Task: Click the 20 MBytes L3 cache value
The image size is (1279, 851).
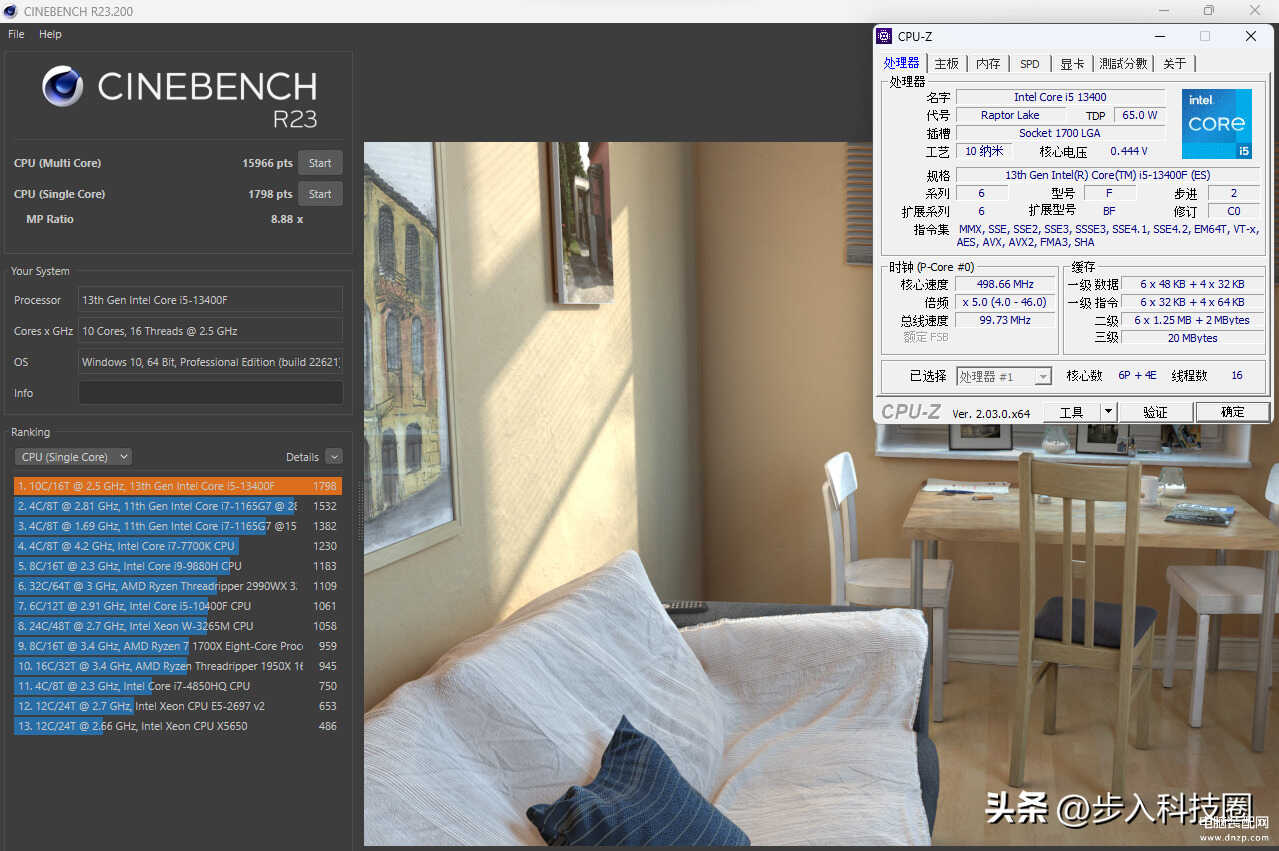Action: (1192, 338)
